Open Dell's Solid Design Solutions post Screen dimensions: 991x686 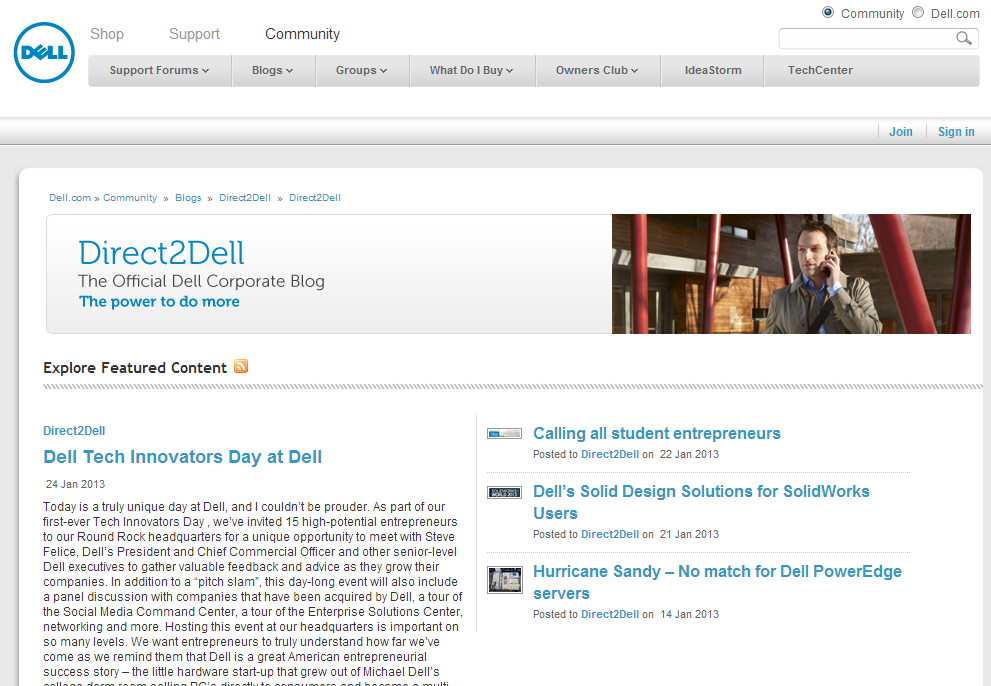point(701,502)
